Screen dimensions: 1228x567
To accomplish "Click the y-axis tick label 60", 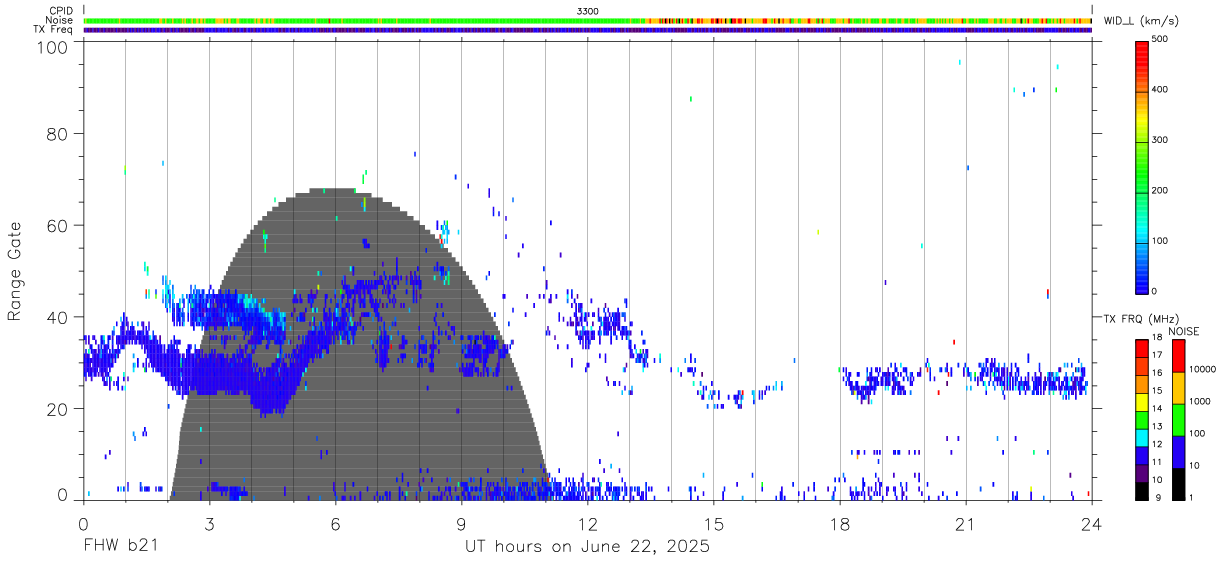I will (59, 226).
